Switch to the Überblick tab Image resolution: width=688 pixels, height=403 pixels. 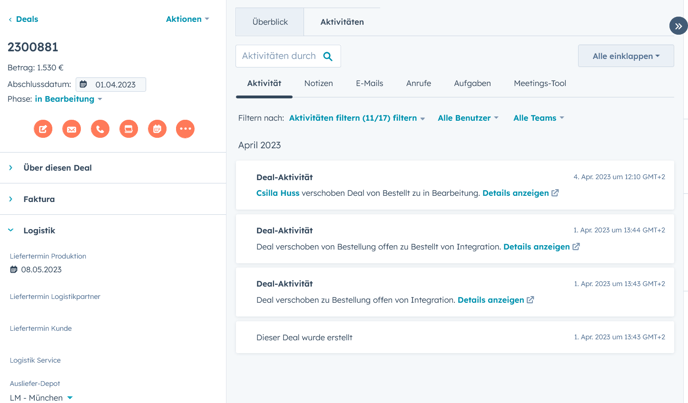[x=270, y=22]
